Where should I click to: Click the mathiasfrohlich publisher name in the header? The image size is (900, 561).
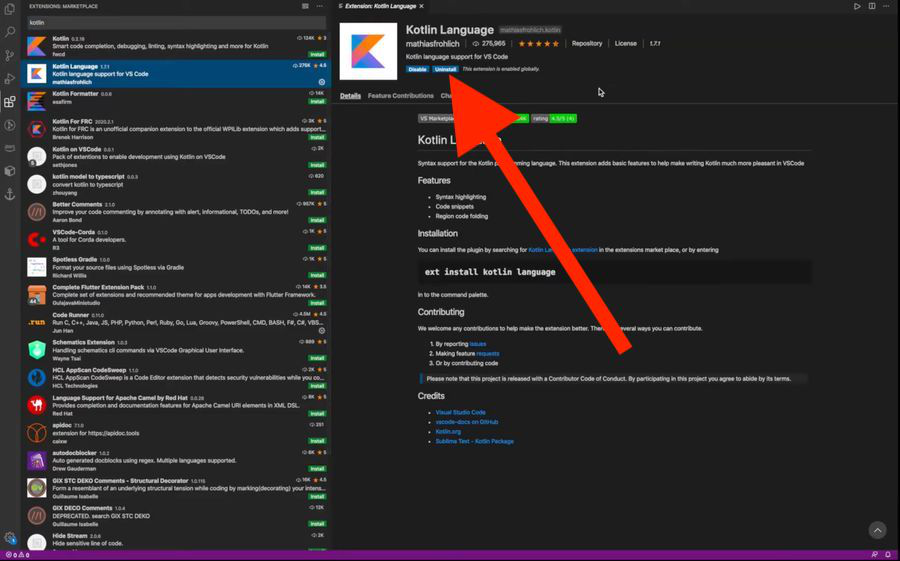pos(433,44)
